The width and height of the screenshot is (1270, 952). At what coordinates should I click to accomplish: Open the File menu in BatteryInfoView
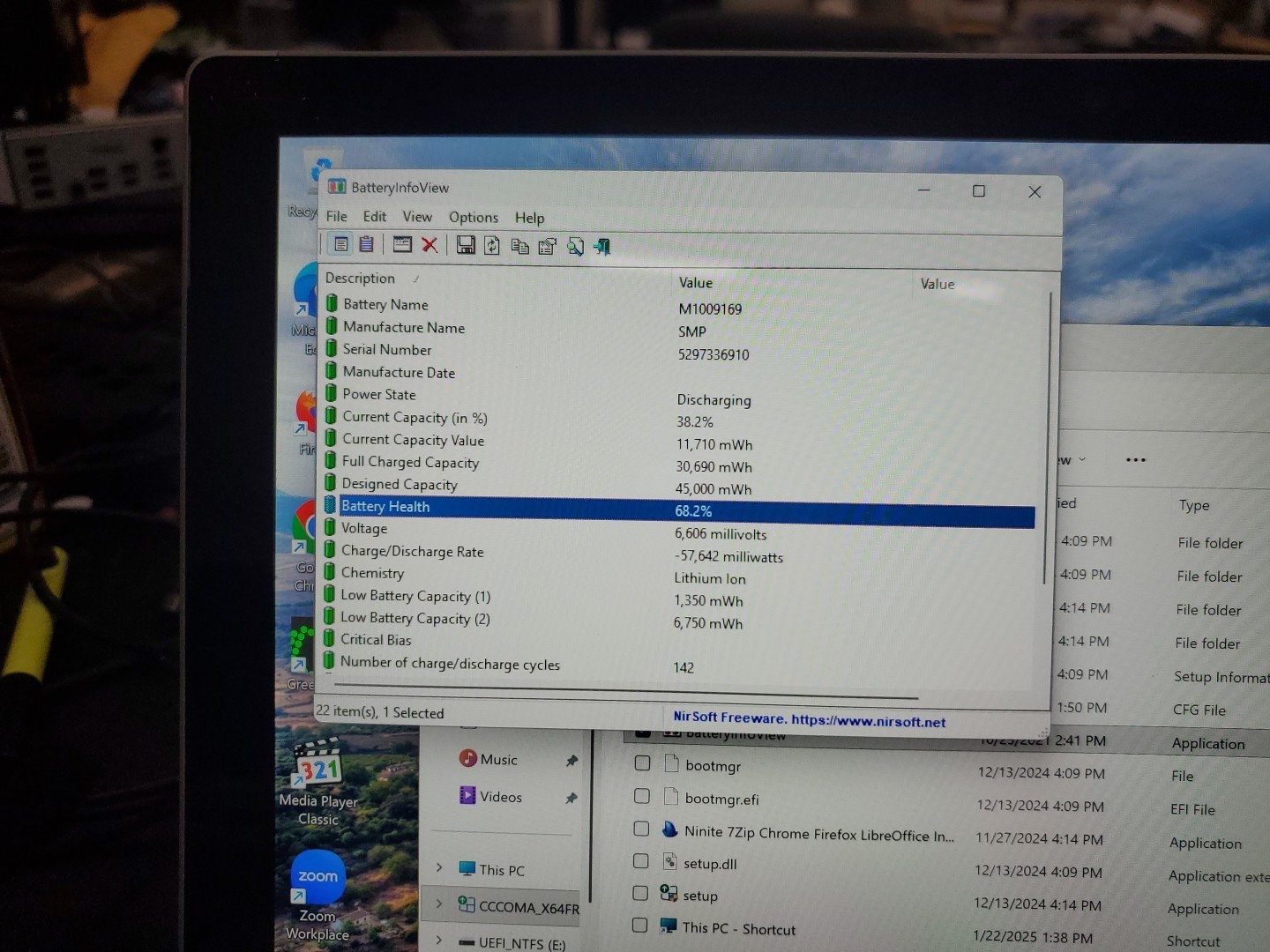[x=336, y=216]
